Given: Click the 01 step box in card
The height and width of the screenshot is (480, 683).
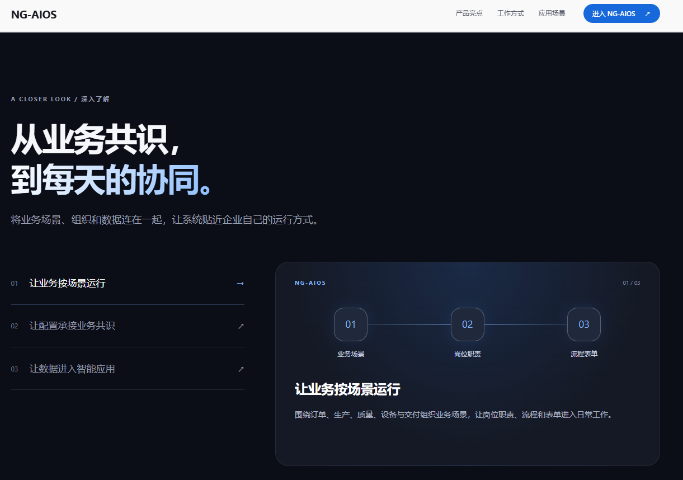Looking at the screenshot, I should (x=351, y=324).
